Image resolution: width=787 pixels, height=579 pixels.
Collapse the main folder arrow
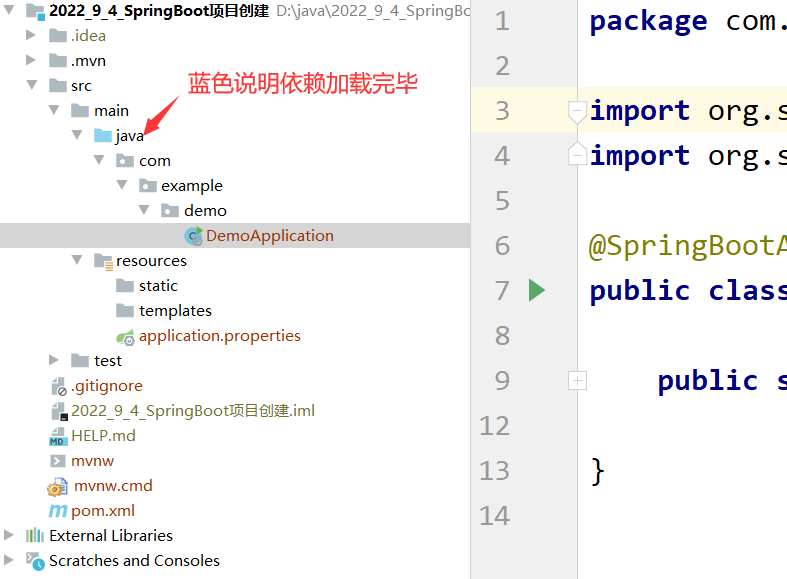(x=54, y=110)
